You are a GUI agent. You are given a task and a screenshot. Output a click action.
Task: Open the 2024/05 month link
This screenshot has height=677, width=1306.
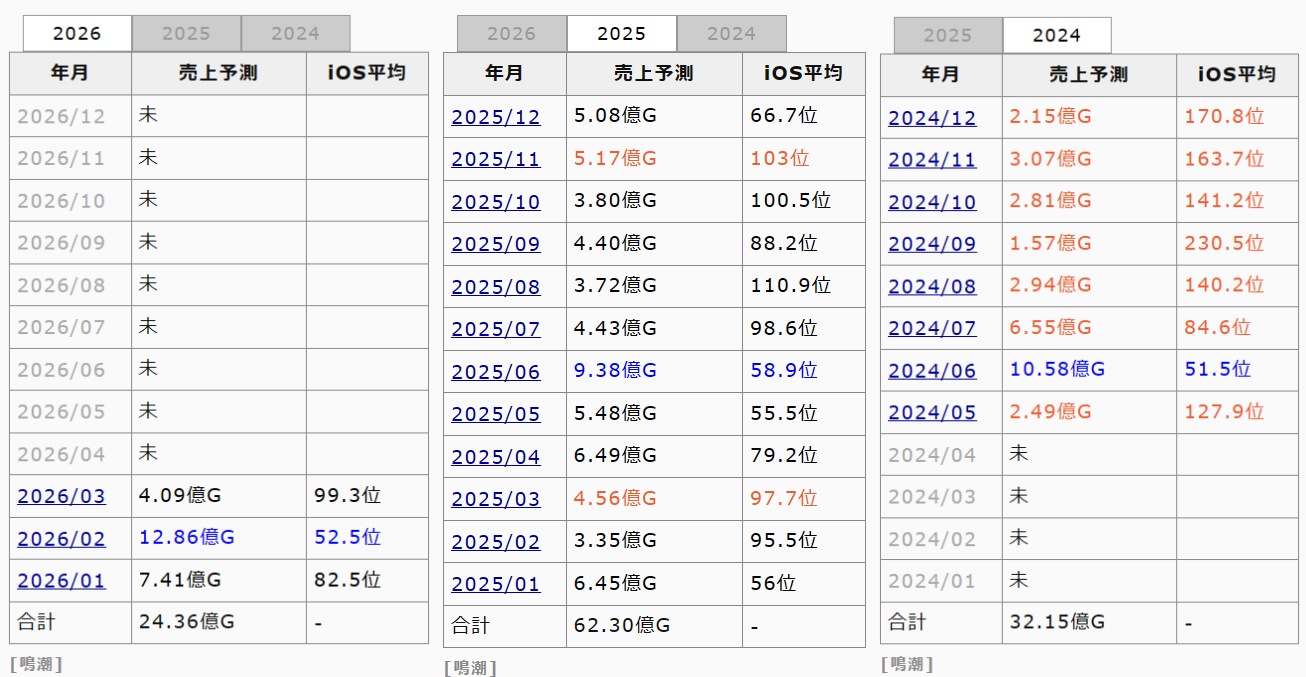[931, 413]
